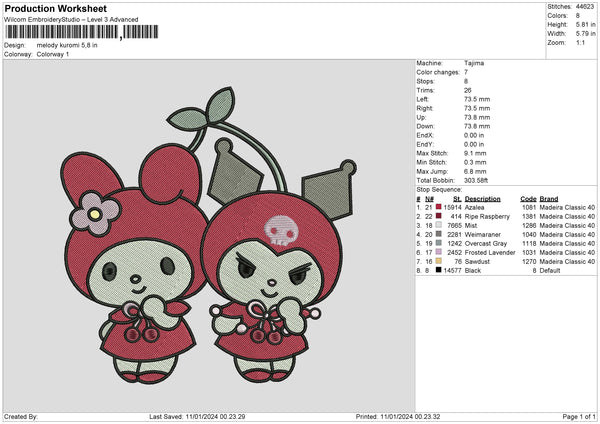This screenshot has height=424, width=600.
Task: Click brand 'Default' in the Black row
Action: 550,271
